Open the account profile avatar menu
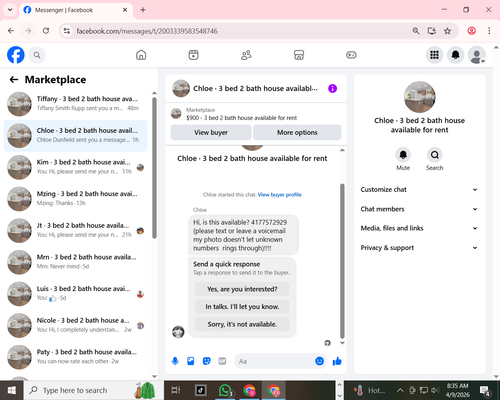Image resolution: width=500 pixels, height=400 pixels. 477,55
